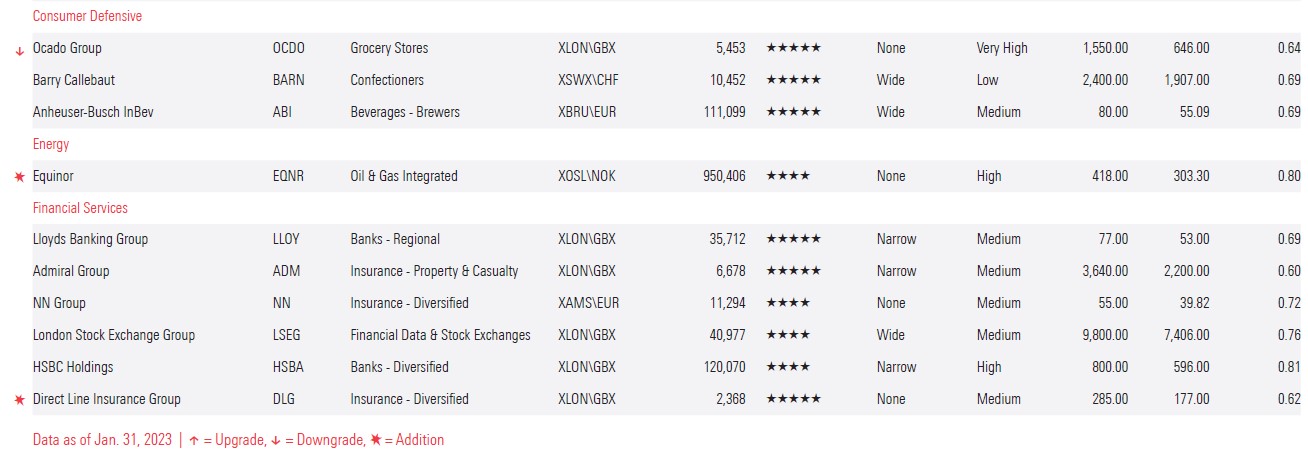Viewport: 1308px width, 454px height.
Task: Click the HSBA ticker symbol
Action: (x=288, y=367)
